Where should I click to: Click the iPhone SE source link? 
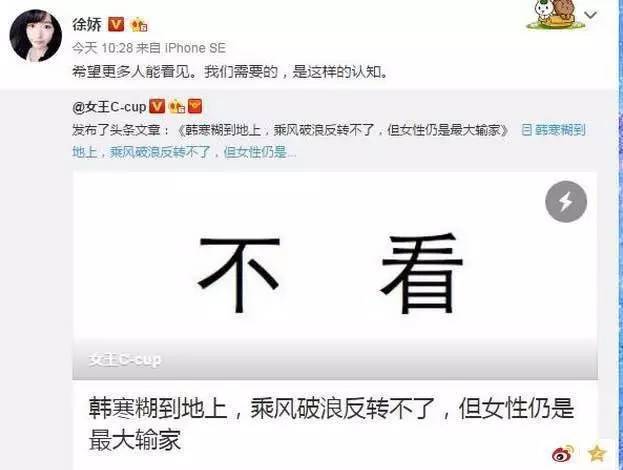pyautogui.click(x=195, y=48)
